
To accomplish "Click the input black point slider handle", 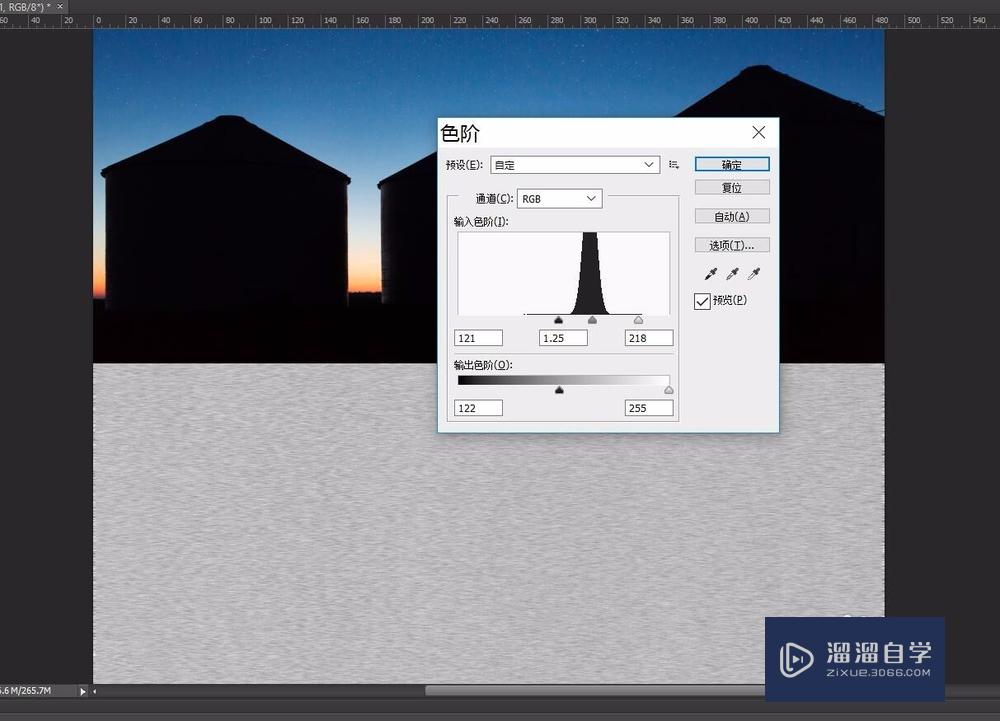I will (559, 320).
